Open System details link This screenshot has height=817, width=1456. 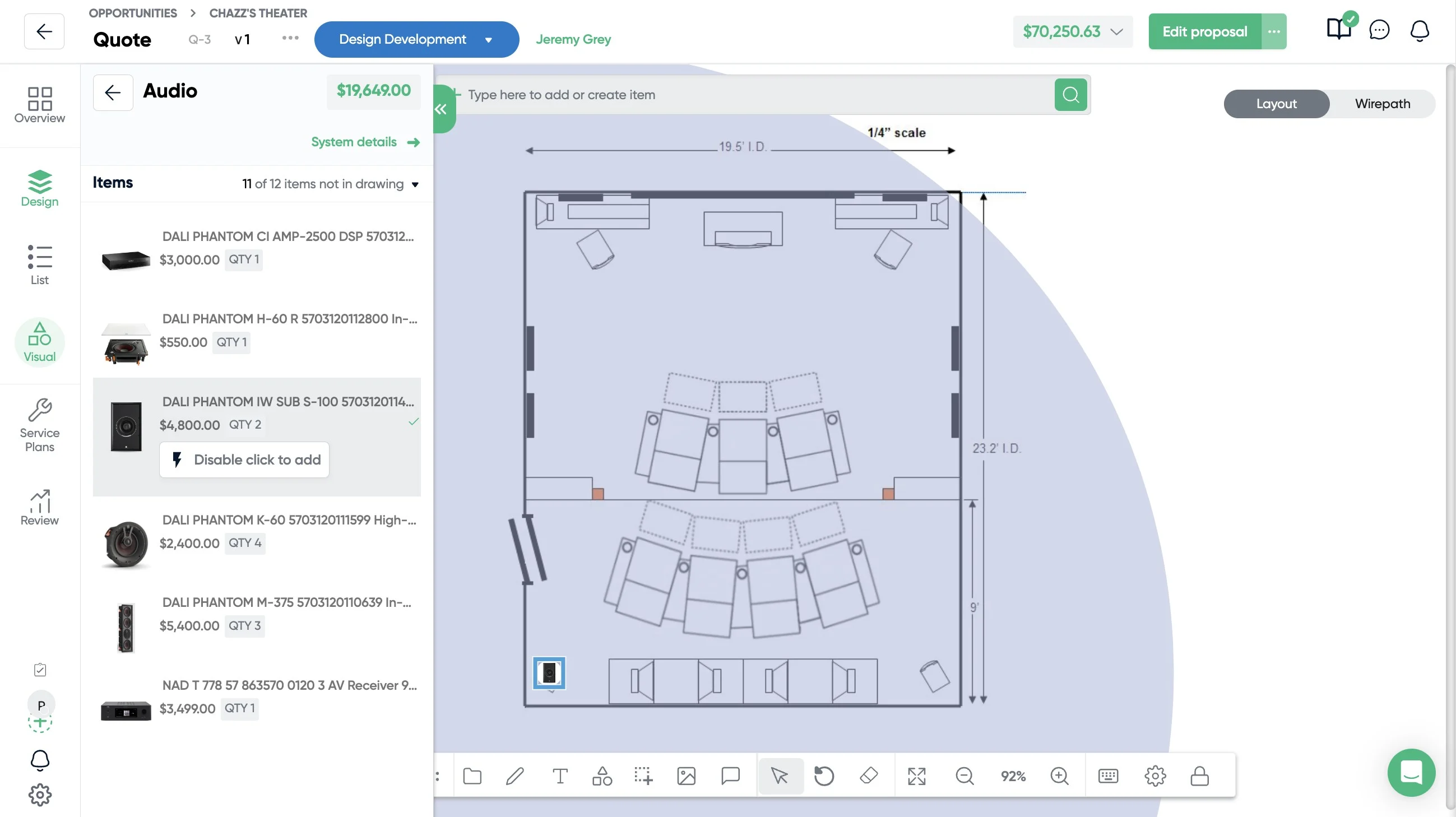click(366, 142)
